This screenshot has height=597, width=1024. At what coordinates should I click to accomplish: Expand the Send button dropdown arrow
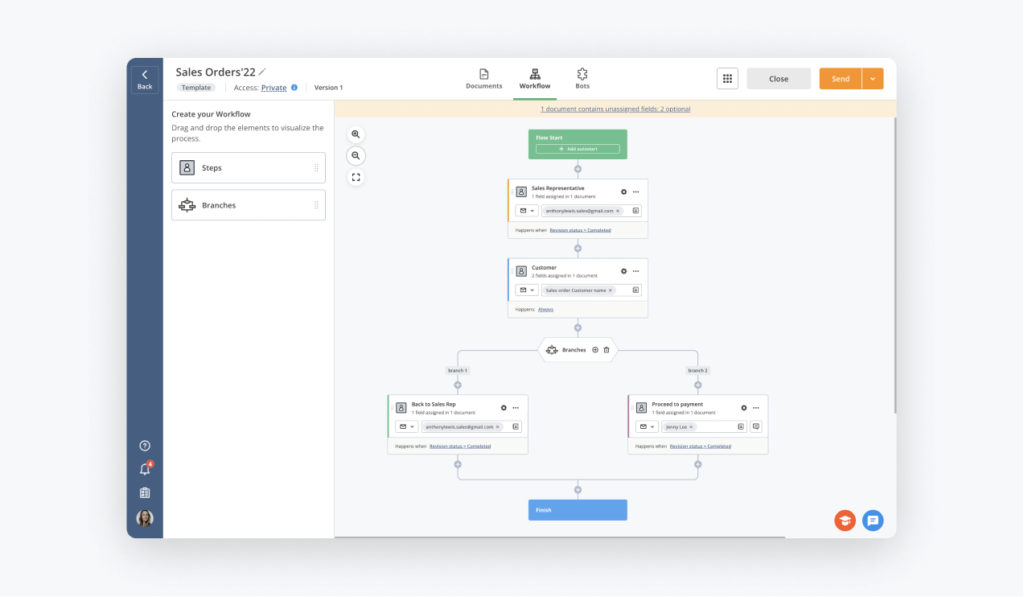(873, 79)
